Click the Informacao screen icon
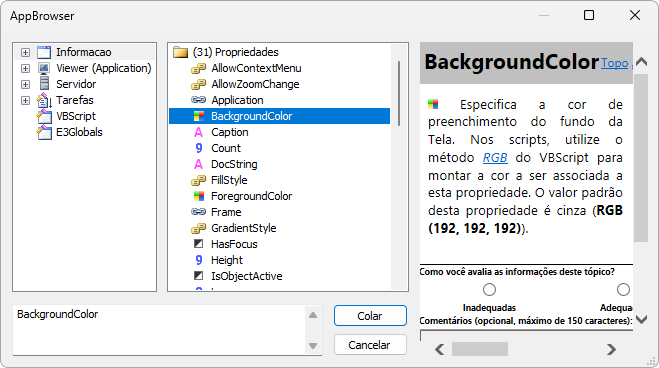Viewport: 659px width, 368px height. [x=44, y=52]
